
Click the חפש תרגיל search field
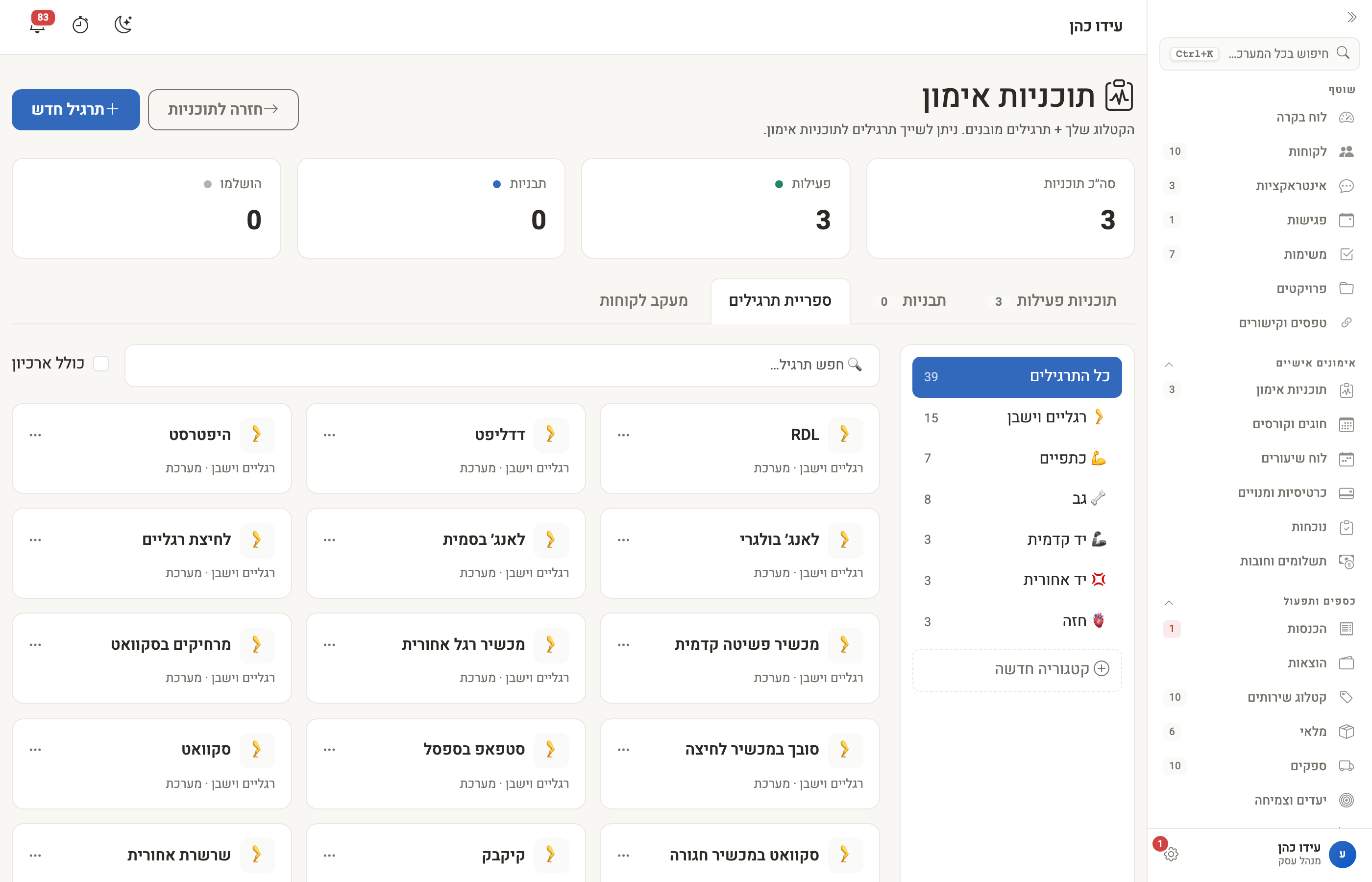pos(502,365)
